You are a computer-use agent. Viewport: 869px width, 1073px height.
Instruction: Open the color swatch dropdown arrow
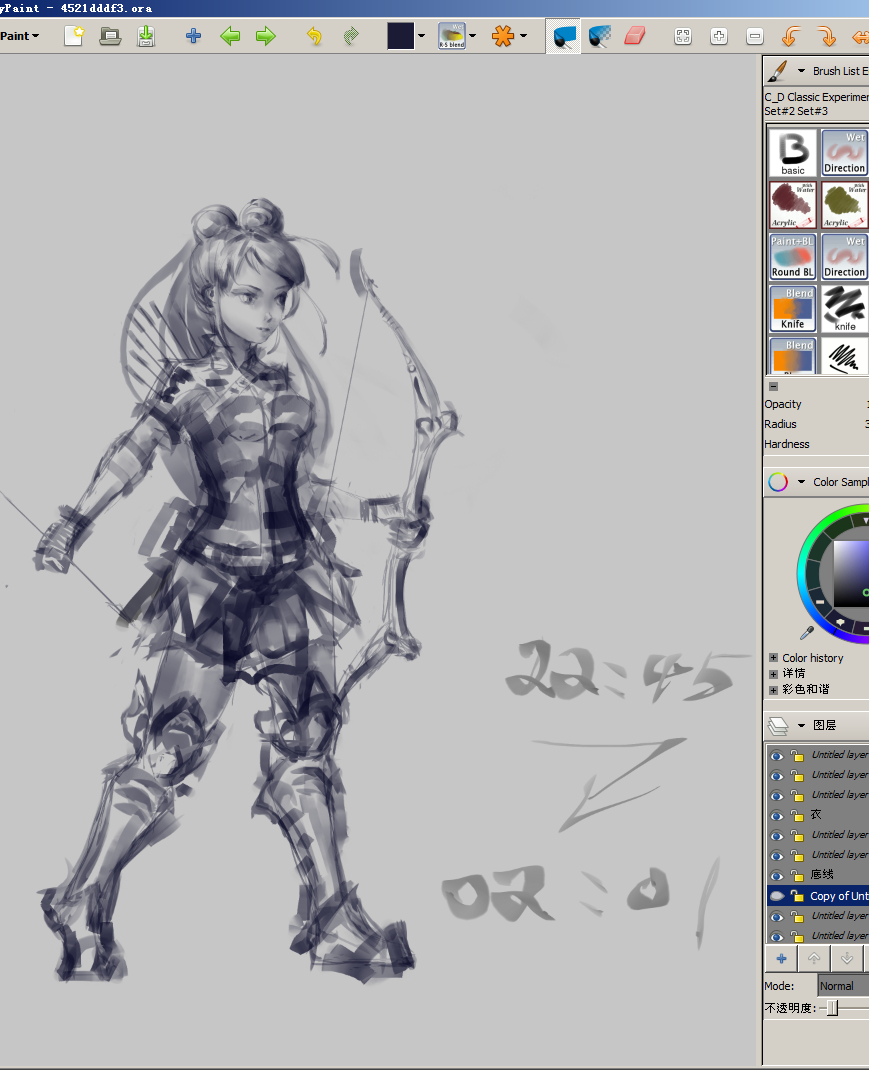(421, 36)
